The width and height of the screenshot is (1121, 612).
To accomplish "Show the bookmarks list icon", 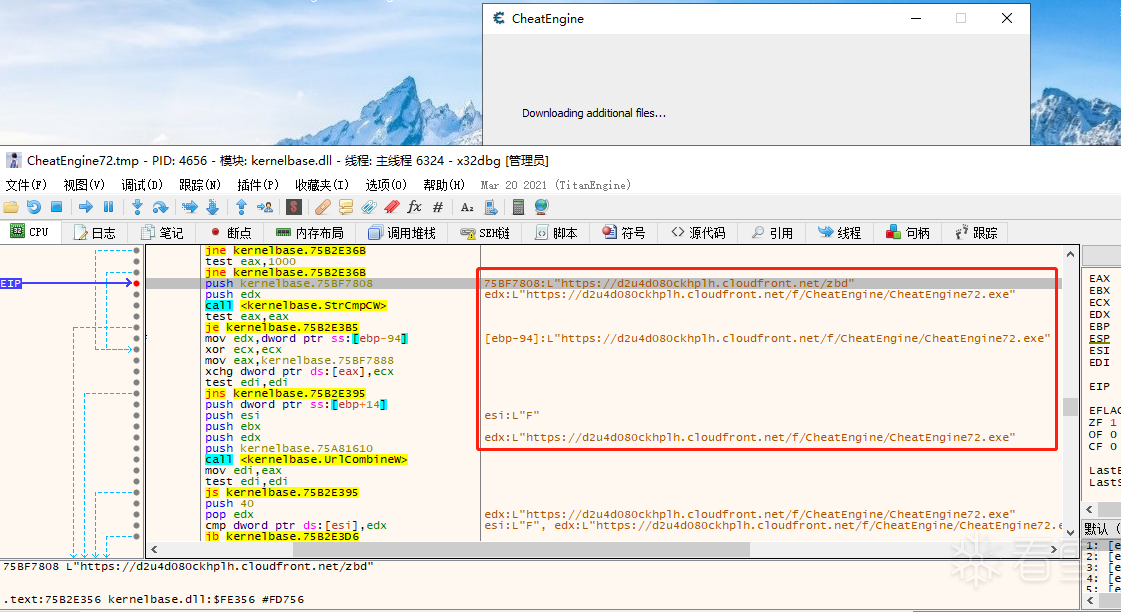I will tap(392, 207).
